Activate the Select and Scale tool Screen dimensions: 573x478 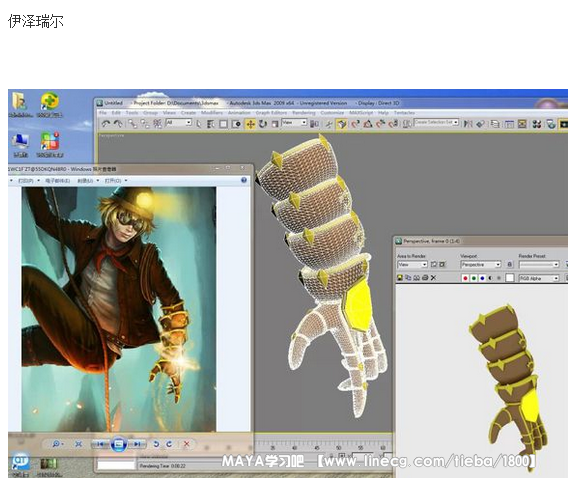coord(275,124)
